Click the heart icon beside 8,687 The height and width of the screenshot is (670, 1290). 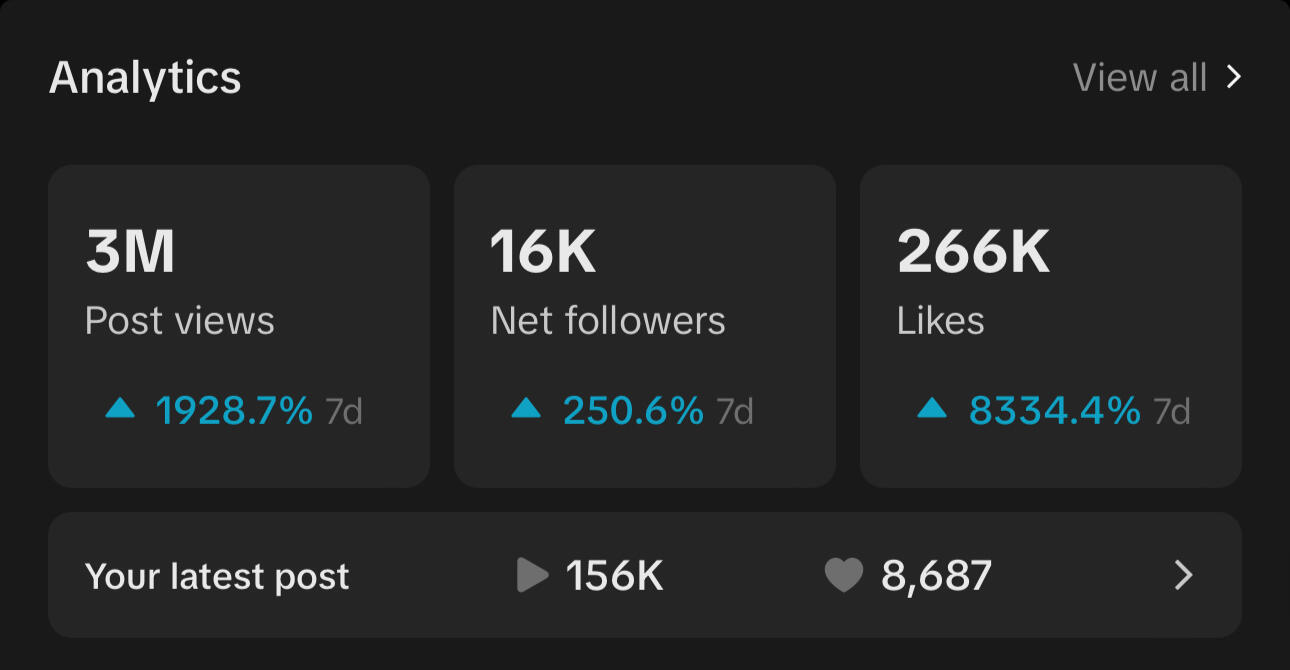[x=843, y=575]
